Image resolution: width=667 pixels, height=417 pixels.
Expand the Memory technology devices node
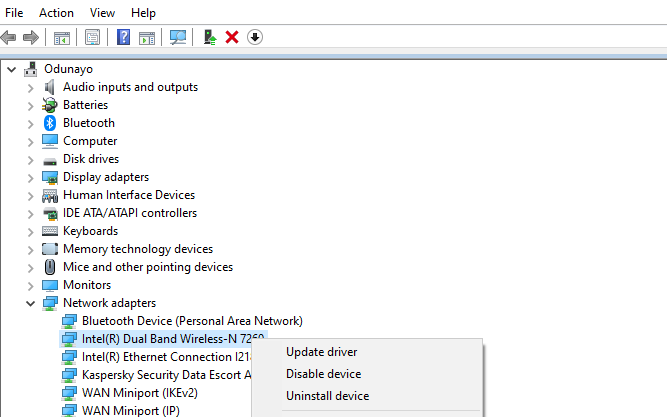(31, 250)
